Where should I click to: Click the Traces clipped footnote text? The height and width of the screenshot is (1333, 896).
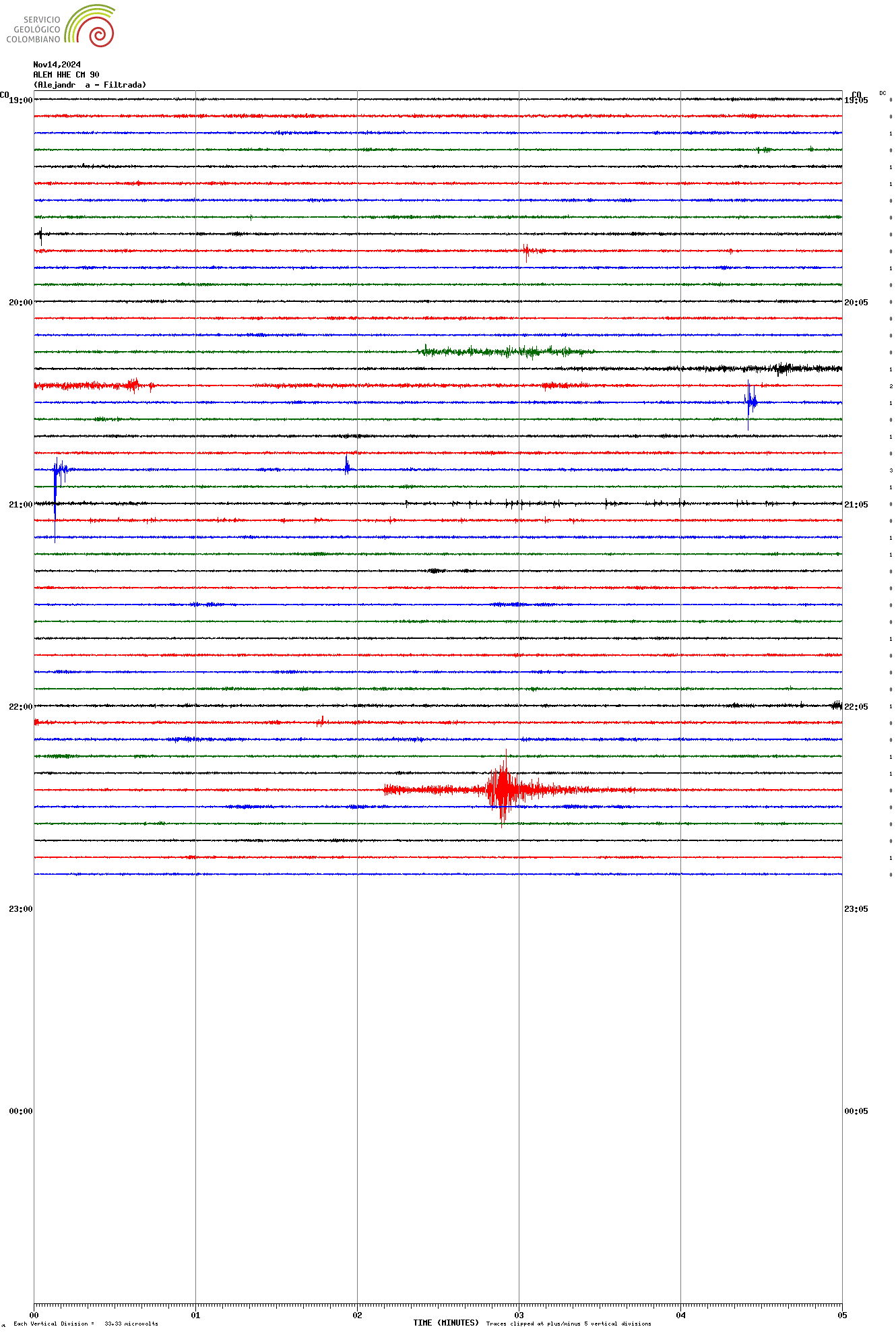tap(569, 1324)
